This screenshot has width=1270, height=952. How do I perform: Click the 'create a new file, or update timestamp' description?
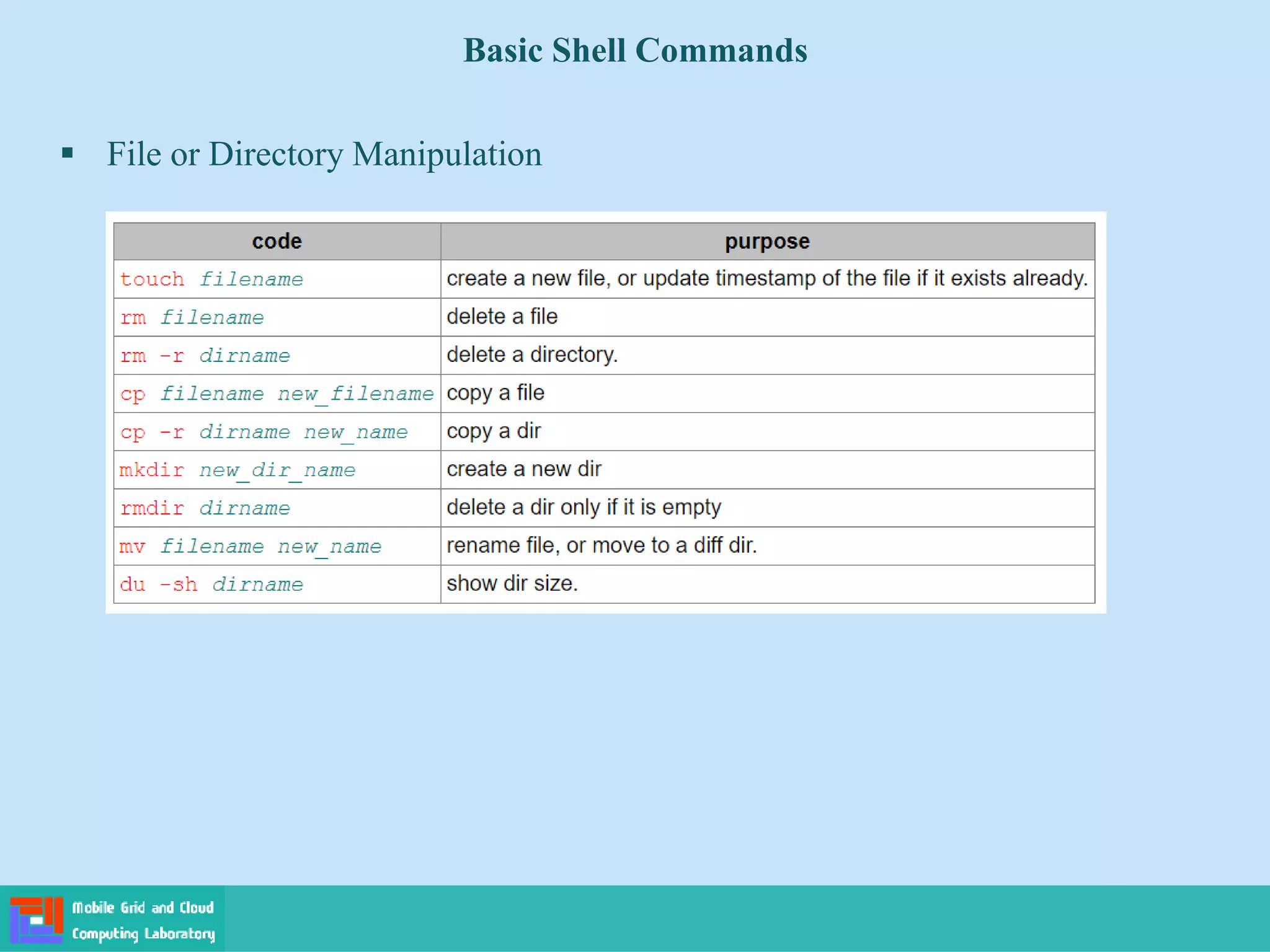tap(767, 278)
